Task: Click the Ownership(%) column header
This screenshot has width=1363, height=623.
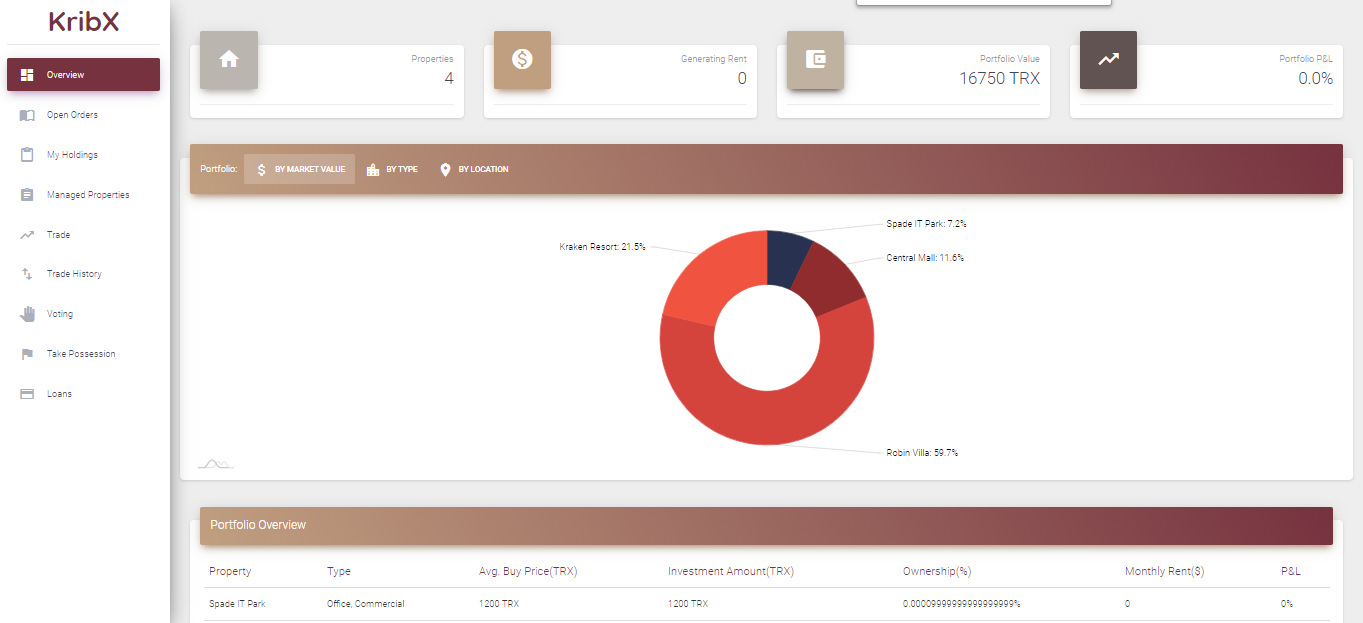Action: tap(937, 571)
